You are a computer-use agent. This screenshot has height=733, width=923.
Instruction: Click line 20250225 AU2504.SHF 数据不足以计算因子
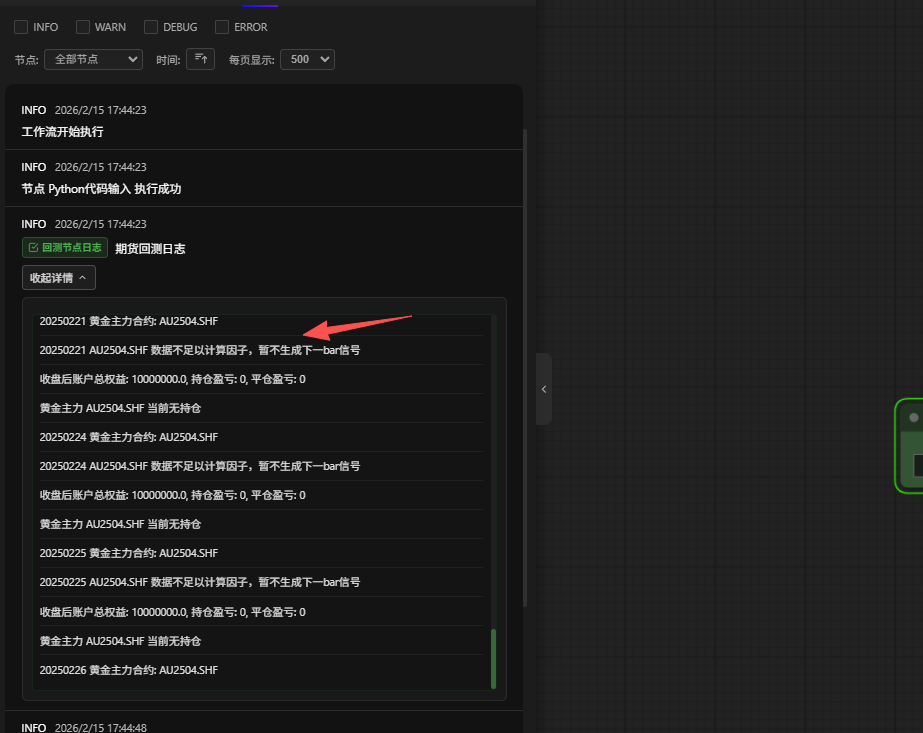tap(200, 582)
